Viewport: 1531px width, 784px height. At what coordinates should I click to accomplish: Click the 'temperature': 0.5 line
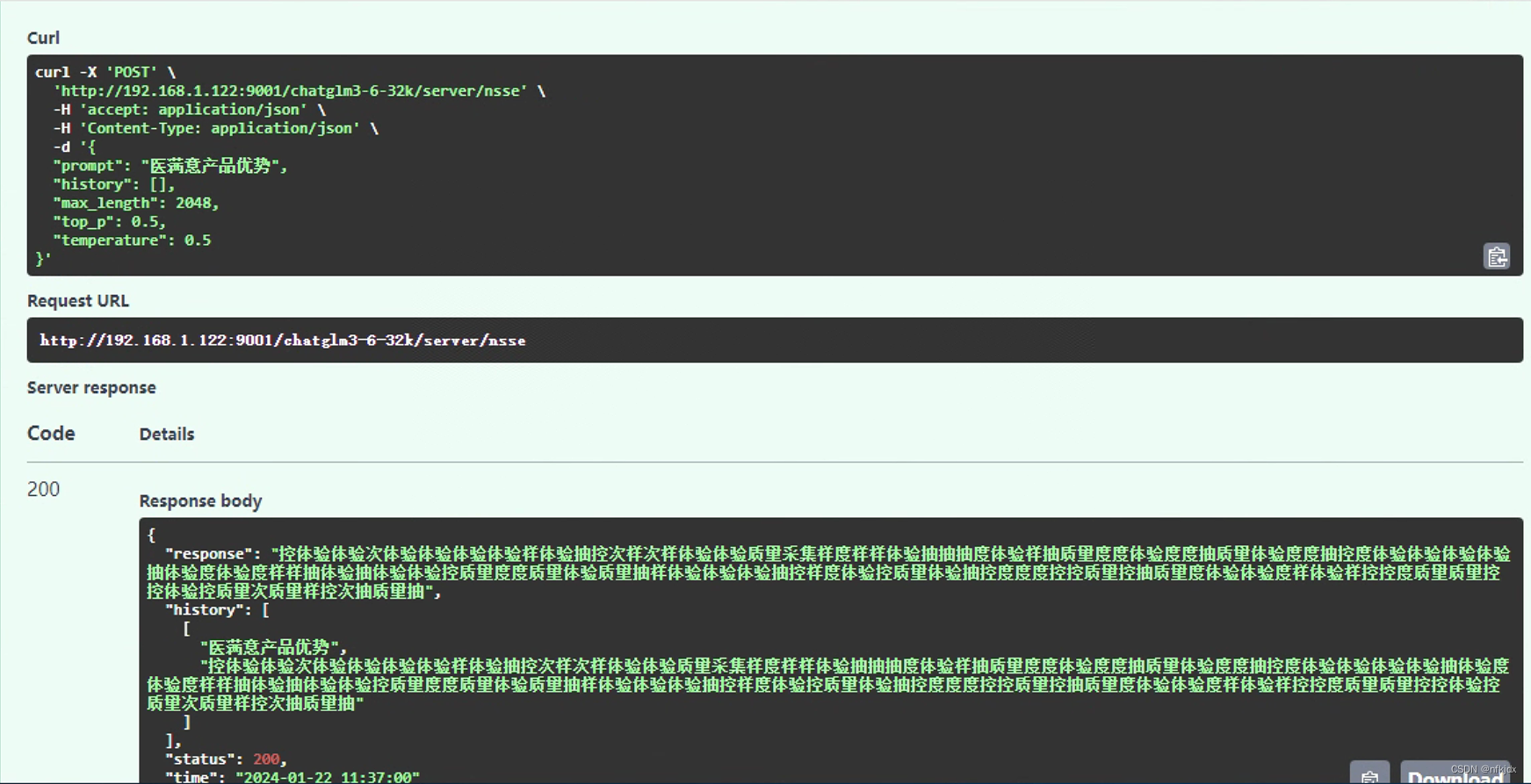point(132,240)
